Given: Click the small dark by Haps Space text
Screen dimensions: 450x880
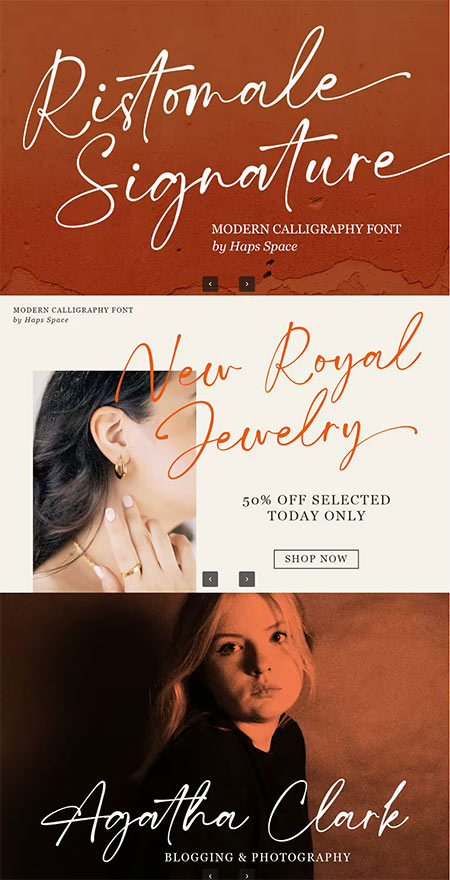Looking at the screenshot, I should [41, 320].
